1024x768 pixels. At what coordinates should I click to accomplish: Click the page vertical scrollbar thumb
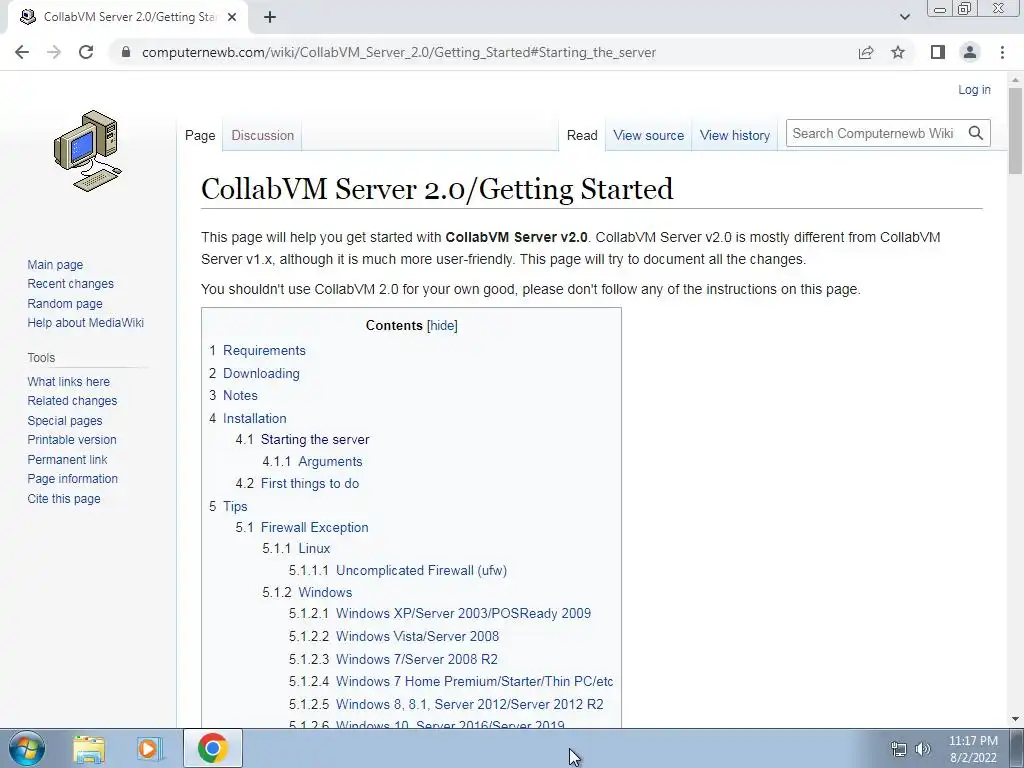(1015, 131)
